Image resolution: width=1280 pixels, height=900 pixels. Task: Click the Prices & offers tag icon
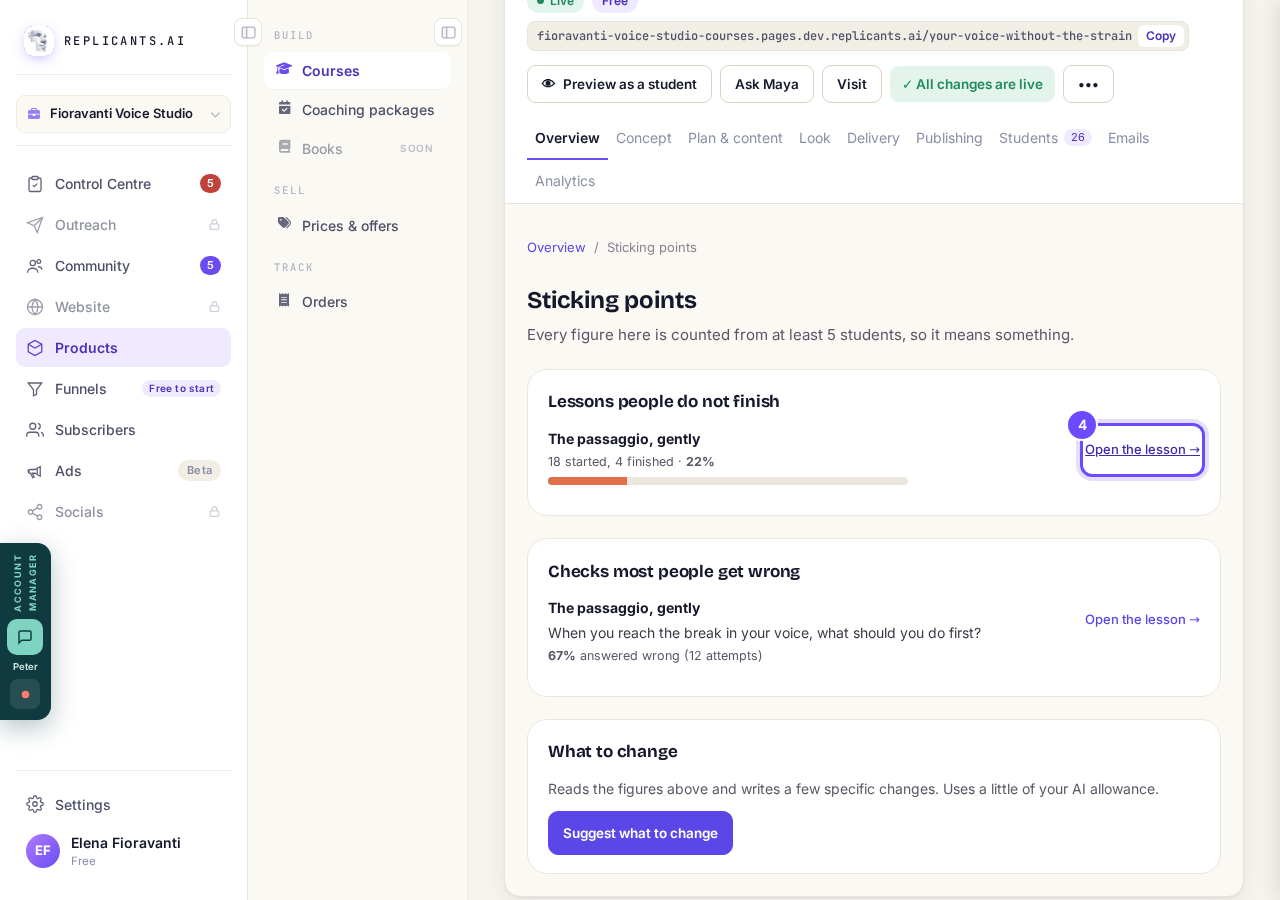pos(285,224)
